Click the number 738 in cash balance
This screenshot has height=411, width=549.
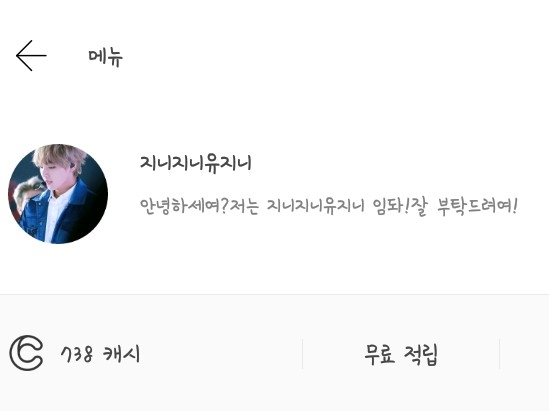point(77,354)
